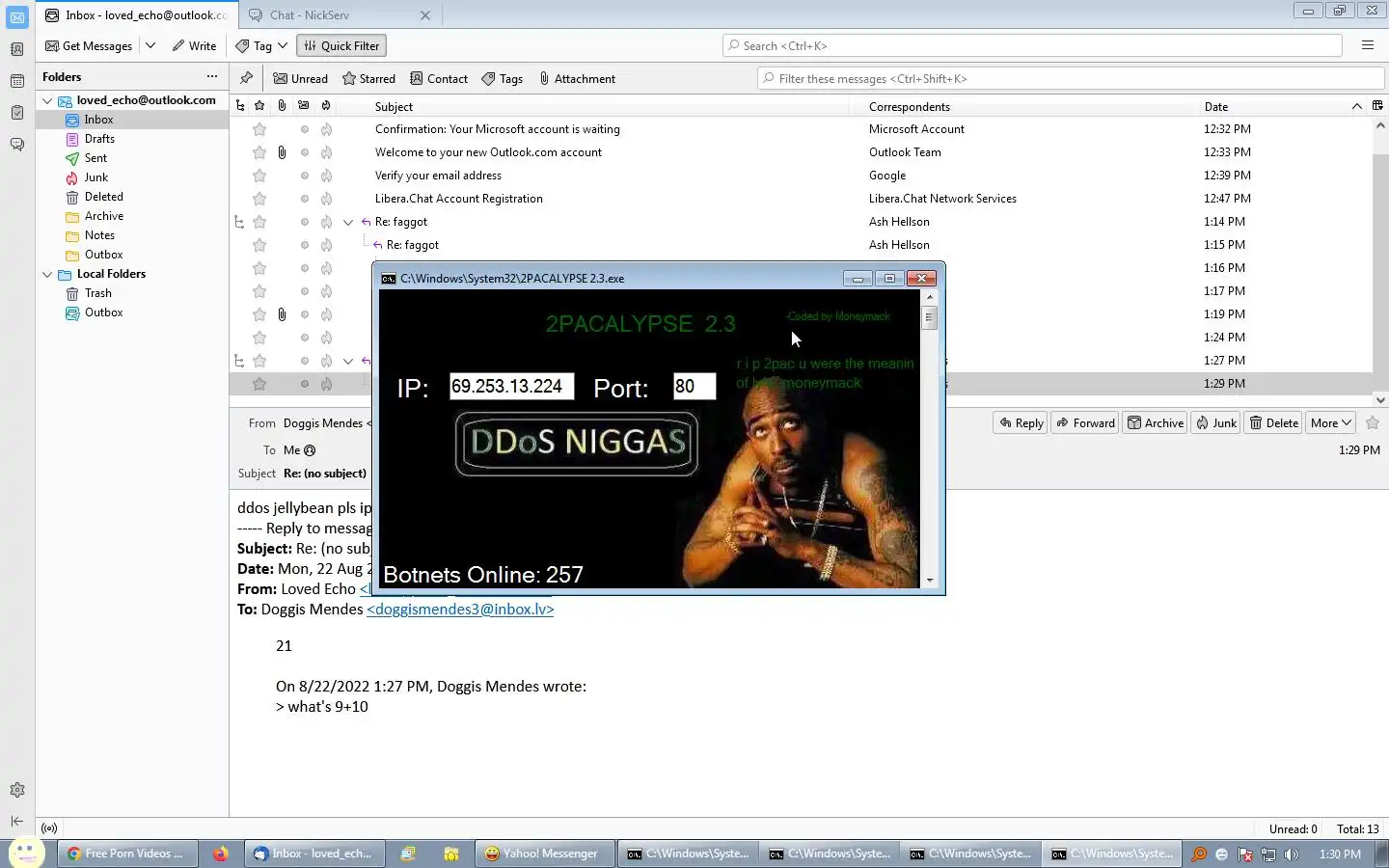Viewport: 1389px width, 868px height.
Task: Click the 2PACALYPSE window scrollbar down arrow
Action: point(929,581)
